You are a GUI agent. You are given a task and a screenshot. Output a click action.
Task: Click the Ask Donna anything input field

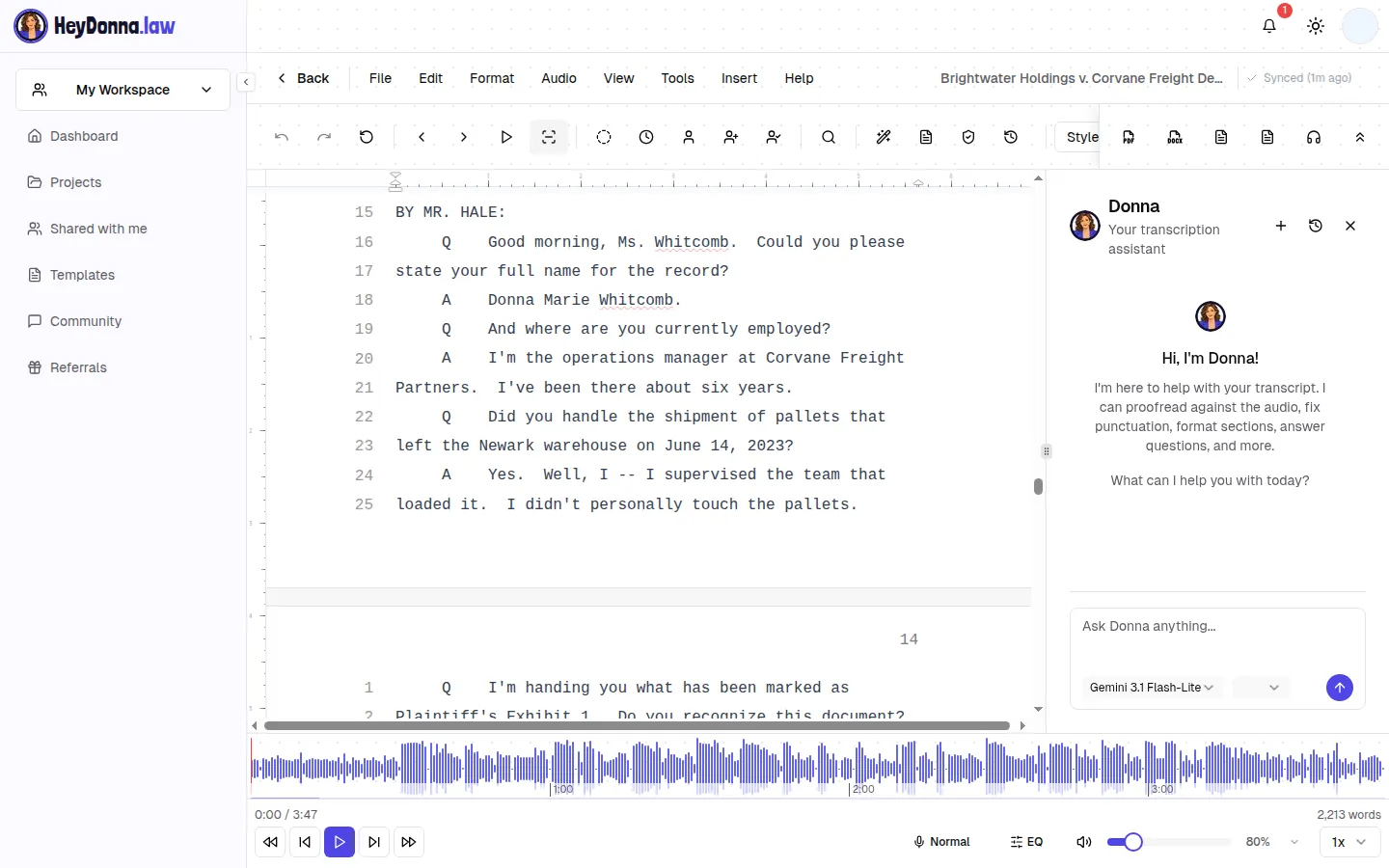point(1217,637)
